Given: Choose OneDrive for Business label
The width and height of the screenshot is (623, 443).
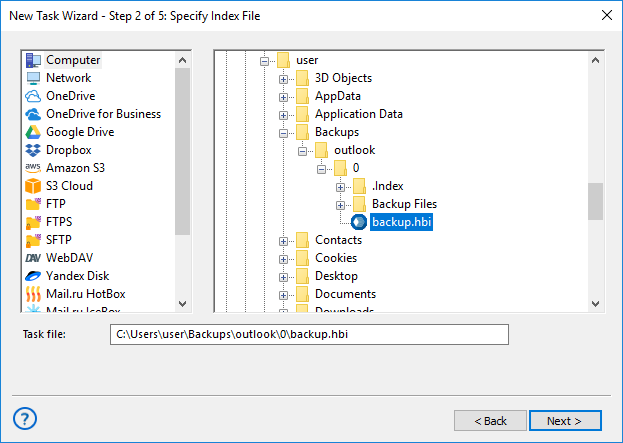Looking at the screenshot, I should 104,114.
